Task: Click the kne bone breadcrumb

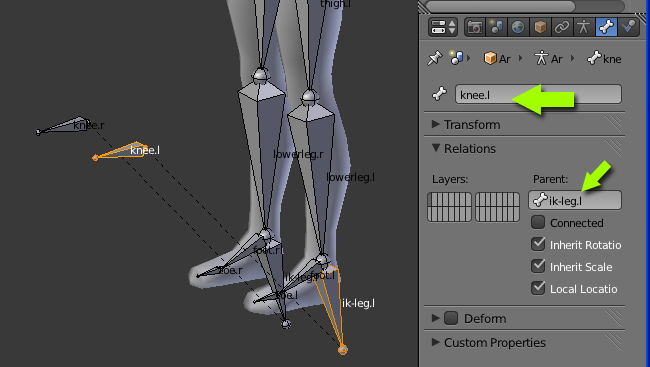Action: [x=604, y=58]
